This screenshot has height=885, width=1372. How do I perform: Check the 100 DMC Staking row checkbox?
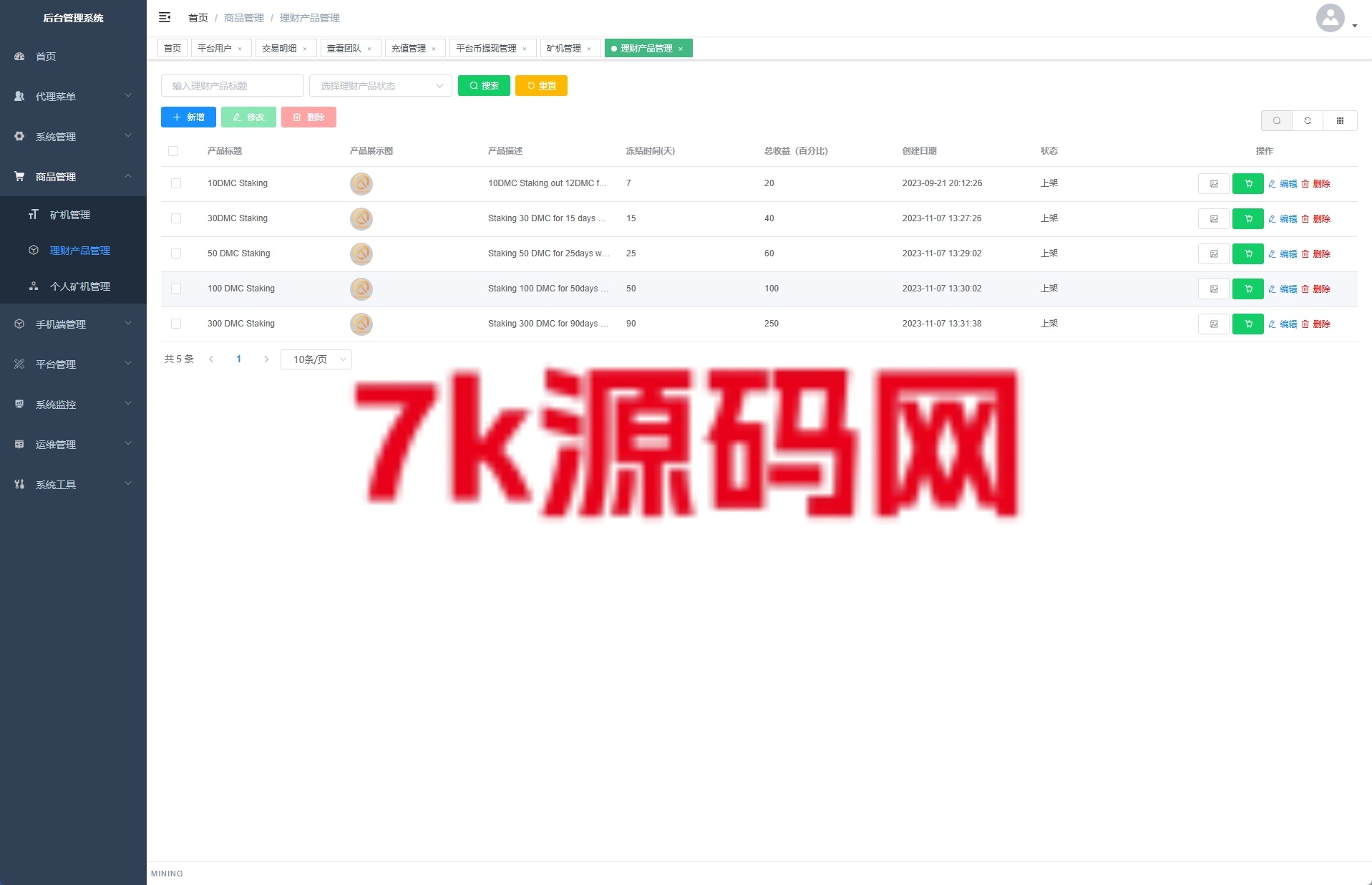[176, 289]
